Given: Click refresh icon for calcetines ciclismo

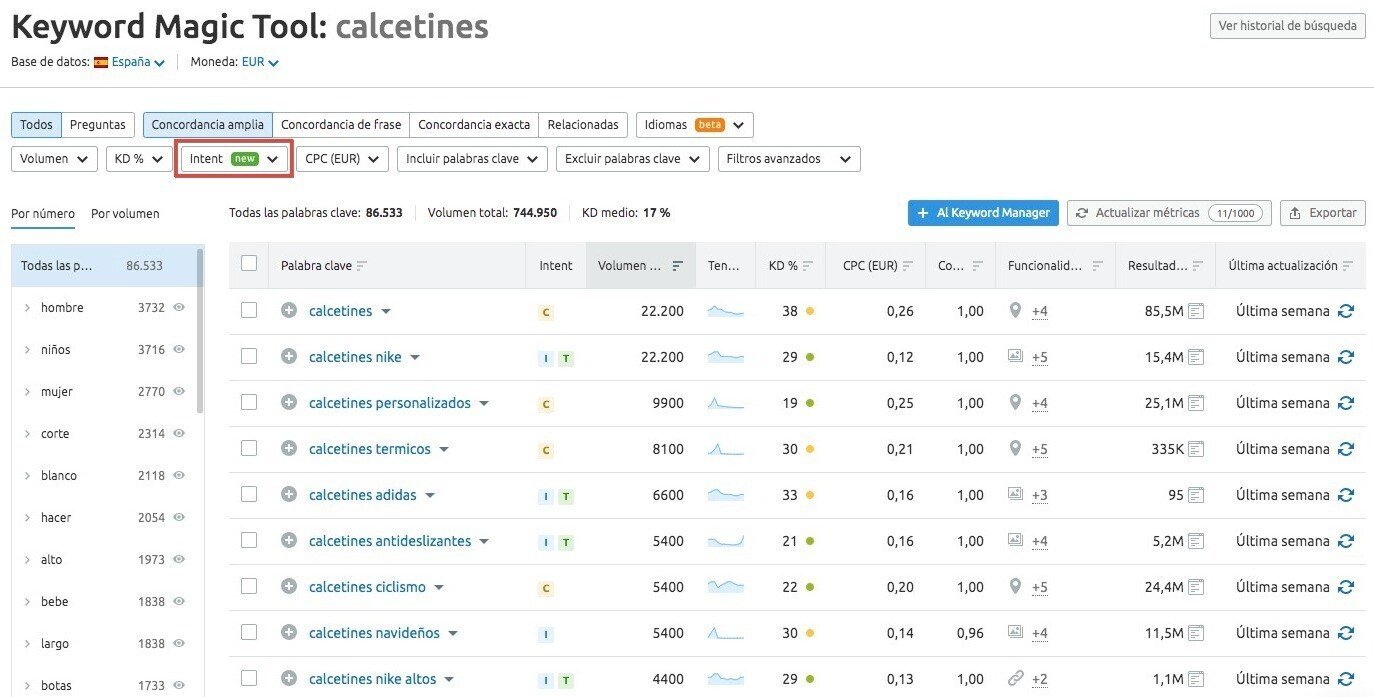Looking at the screenshot, I should point(1345,587).
